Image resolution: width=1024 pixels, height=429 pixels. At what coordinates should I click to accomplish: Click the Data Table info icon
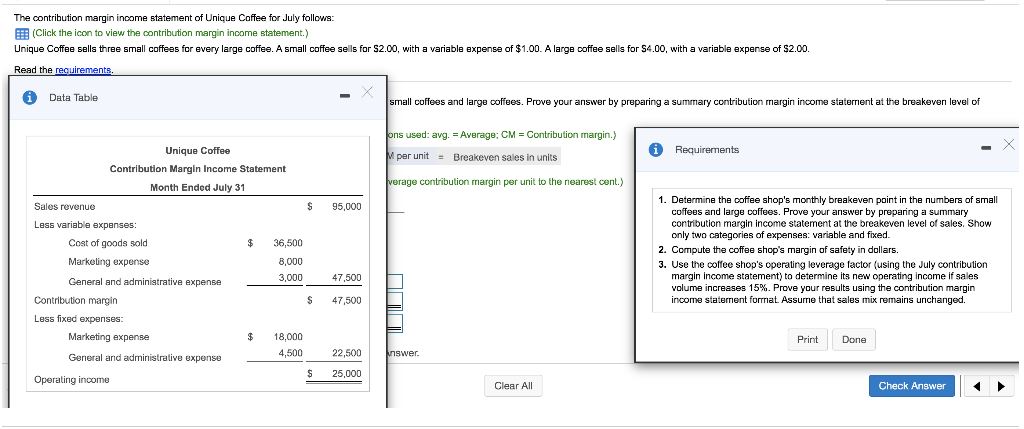tap(29, 98)
